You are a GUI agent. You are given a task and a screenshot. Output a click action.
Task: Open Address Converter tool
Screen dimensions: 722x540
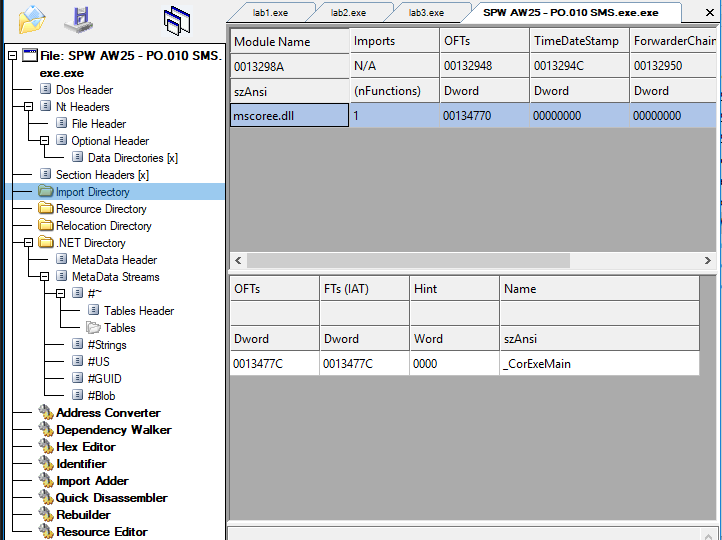tap(108, 412)
